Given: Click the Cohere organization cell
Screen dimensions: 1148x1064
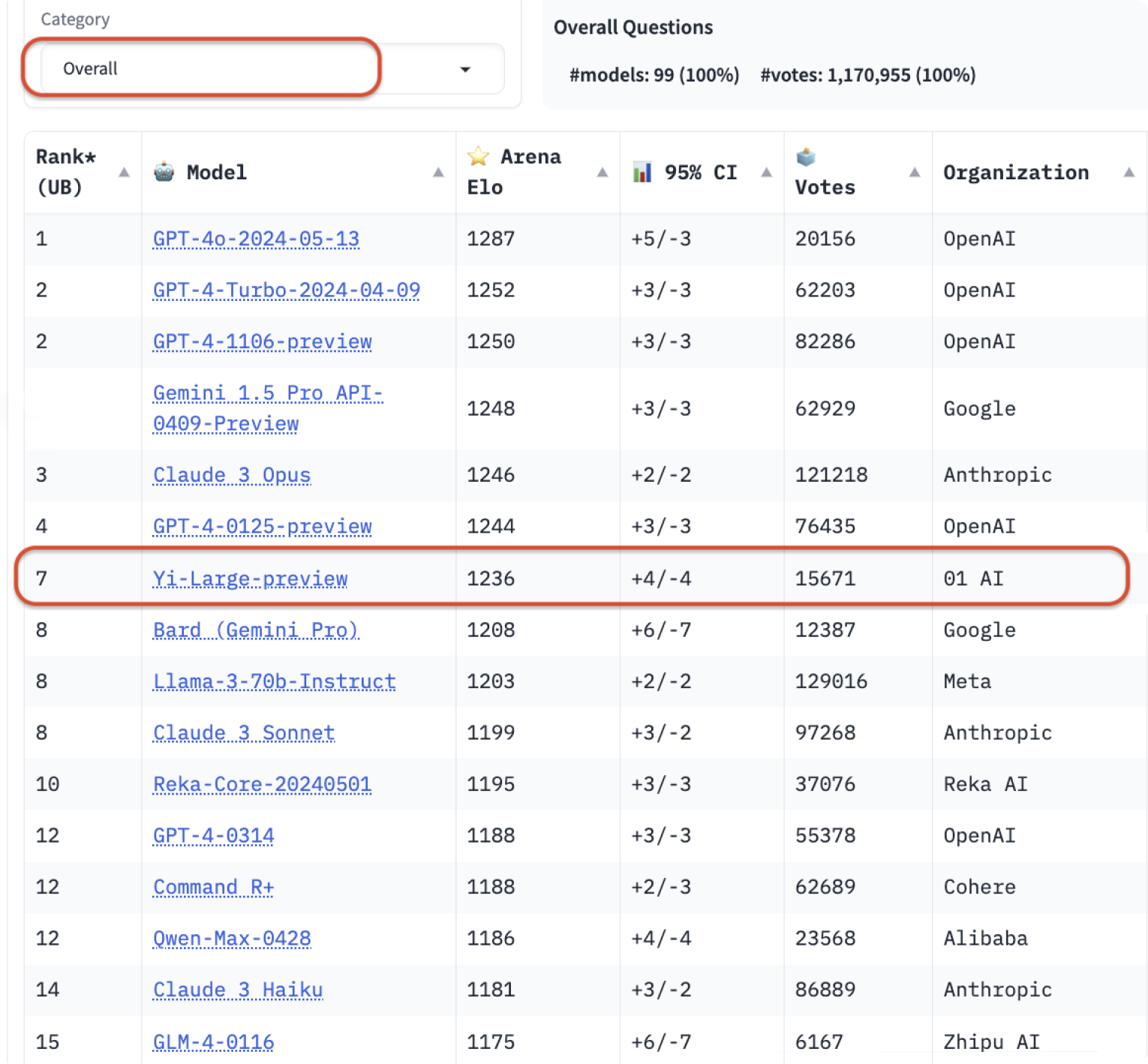Looking at the screenshot, I should point(980,887).
